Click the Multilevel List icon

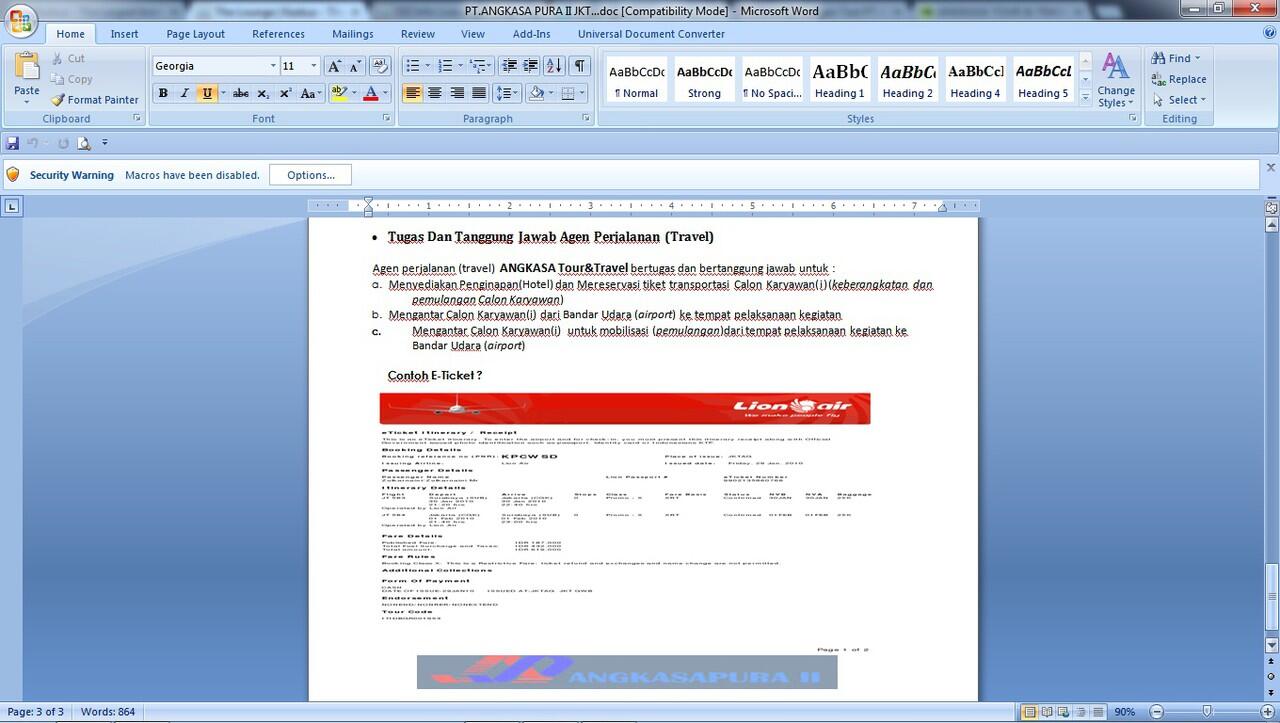478,66
